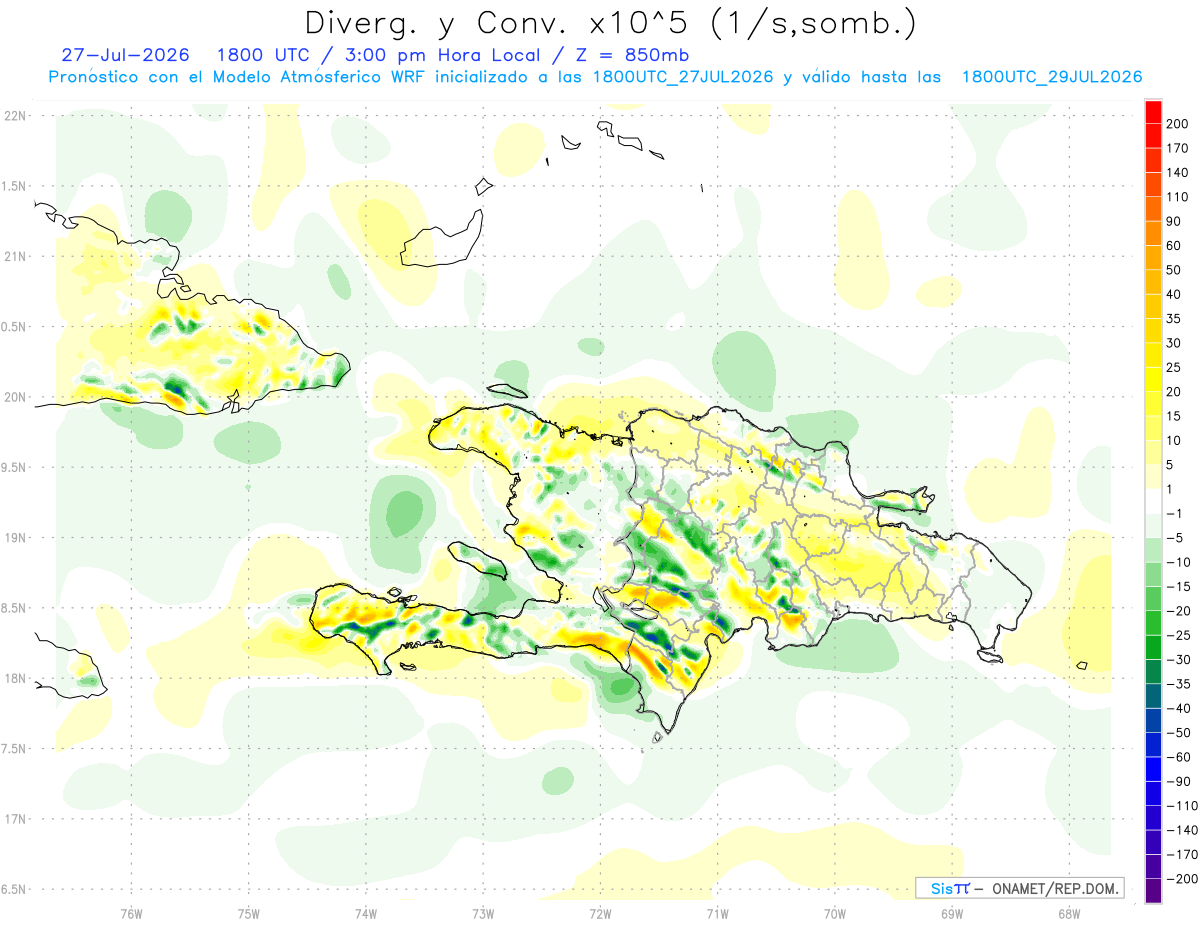Click the positive '90' color scale label
This screenshot has width=1200, height=927.
tap(1173, 221)
